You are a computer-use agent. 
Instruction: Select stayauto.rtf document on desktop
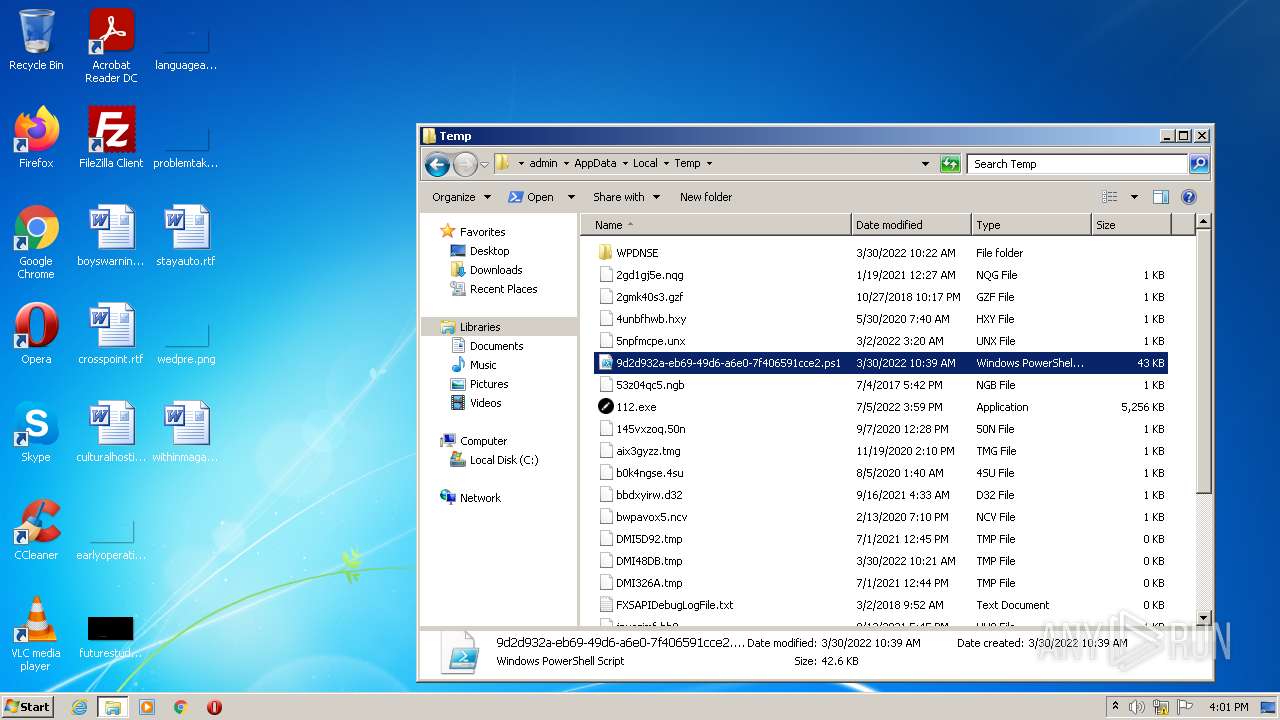pos(186,236)
